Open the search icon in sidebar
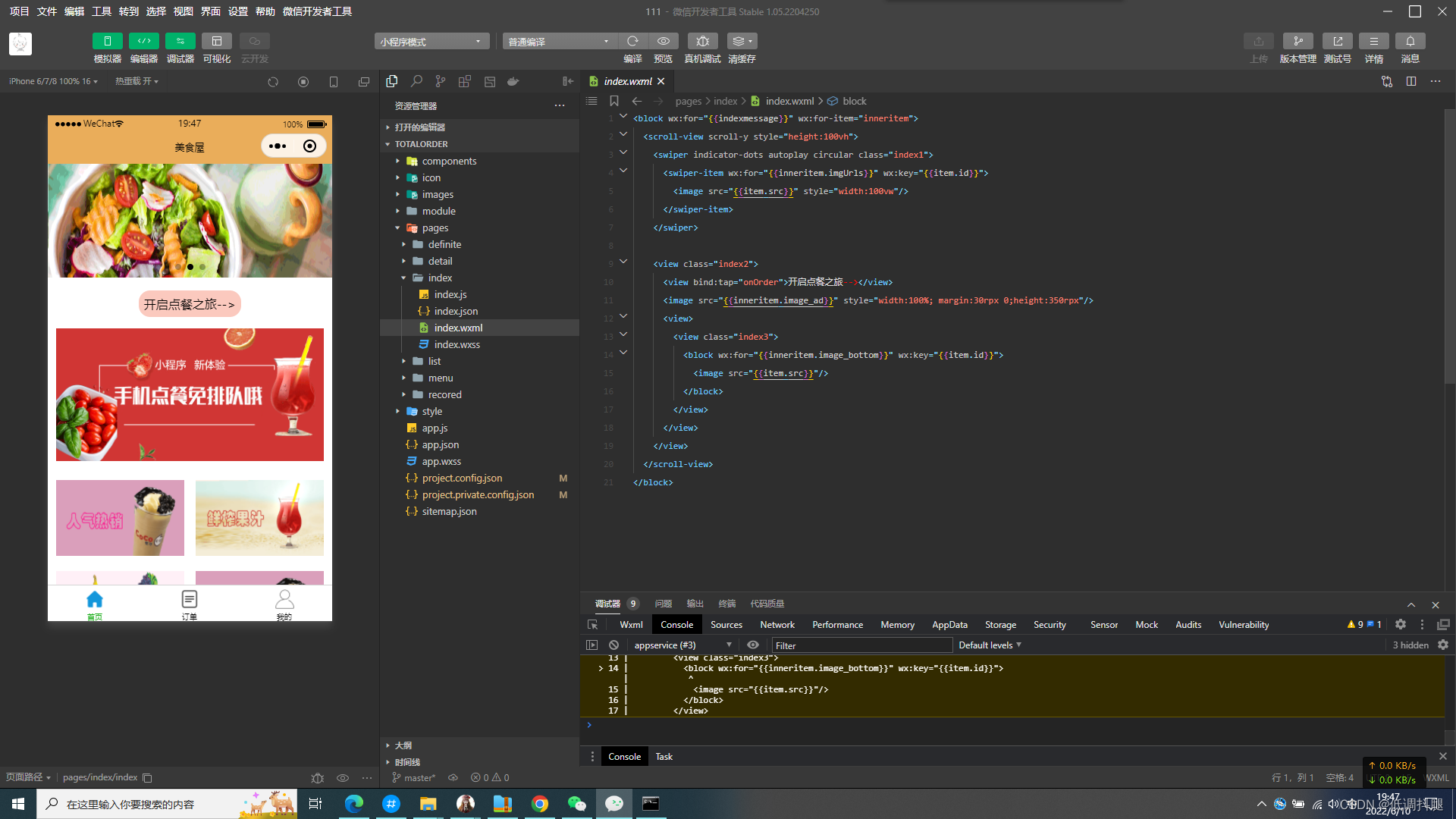The image size is (1456, 819). (x=416, y=81)
